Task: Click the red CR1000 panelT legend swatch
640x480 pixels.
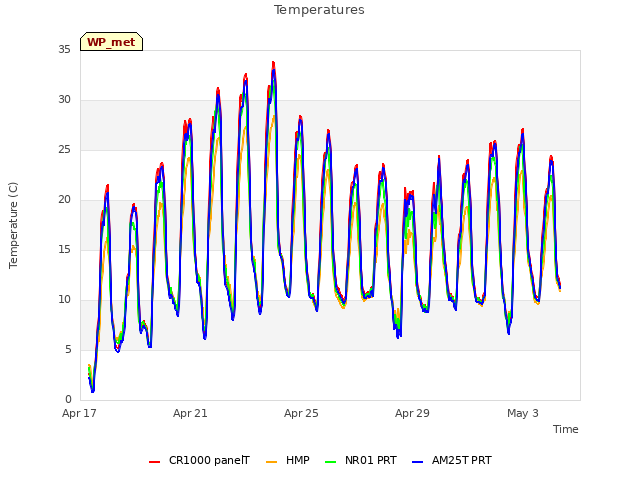Action: 155,462
